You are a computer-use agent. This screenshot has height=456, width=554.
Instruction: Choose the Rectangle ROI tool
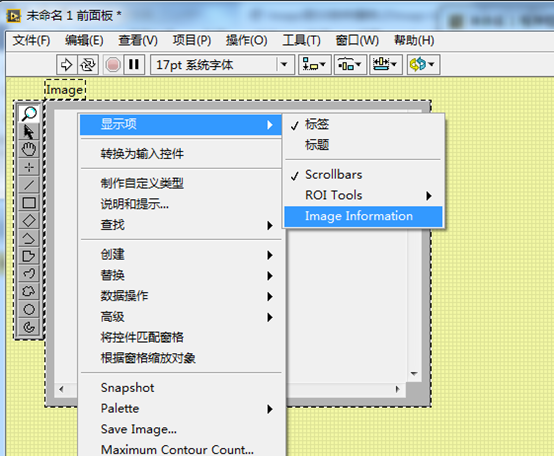[x=29, y=203]
